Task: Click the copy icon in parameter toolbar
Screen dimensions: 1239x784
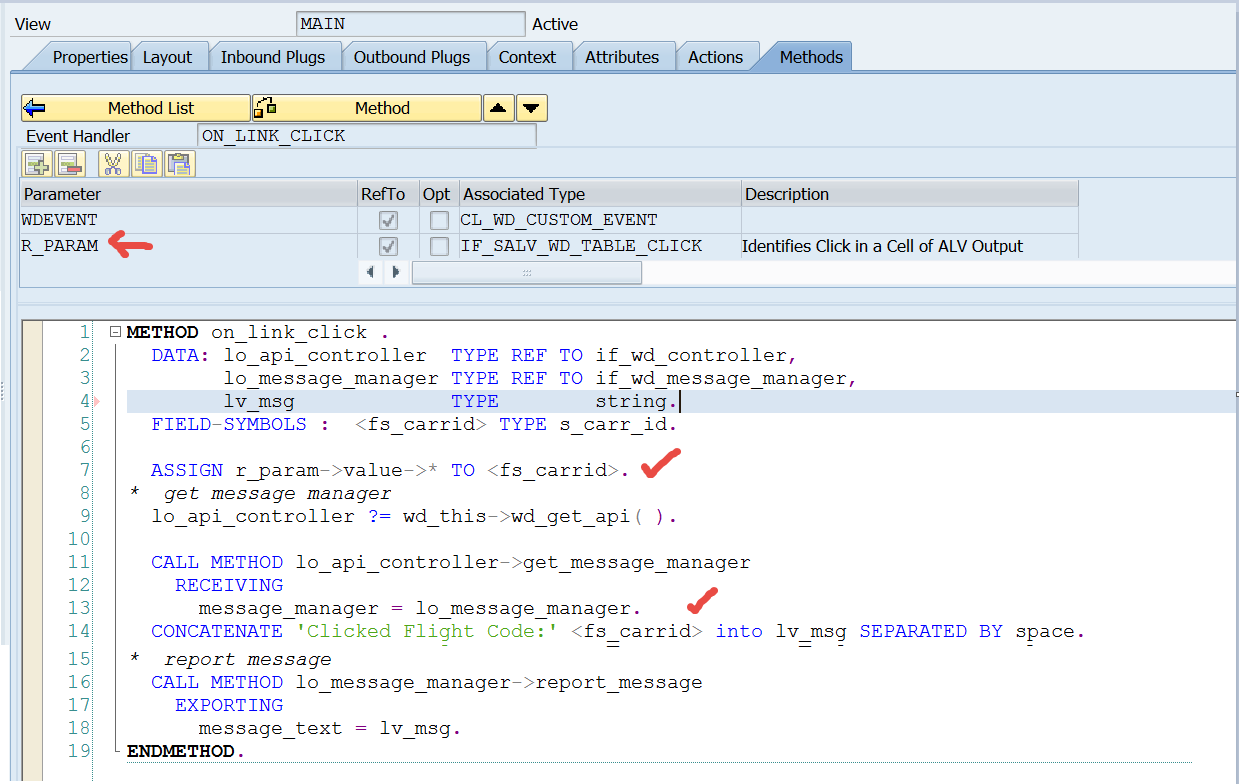Action: 146,164
